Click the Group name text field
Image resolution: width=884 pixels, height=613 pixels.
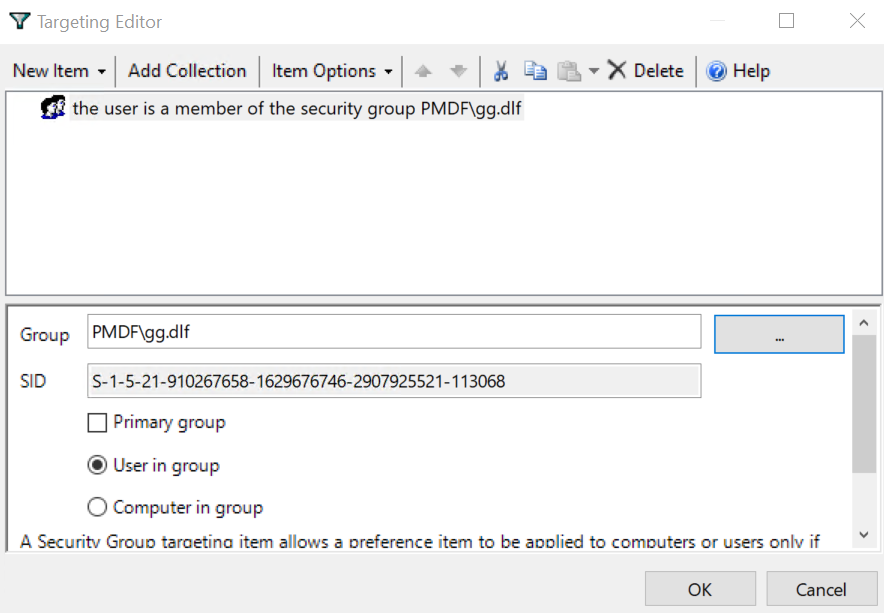pyautogui.click(x=394, y=332)
